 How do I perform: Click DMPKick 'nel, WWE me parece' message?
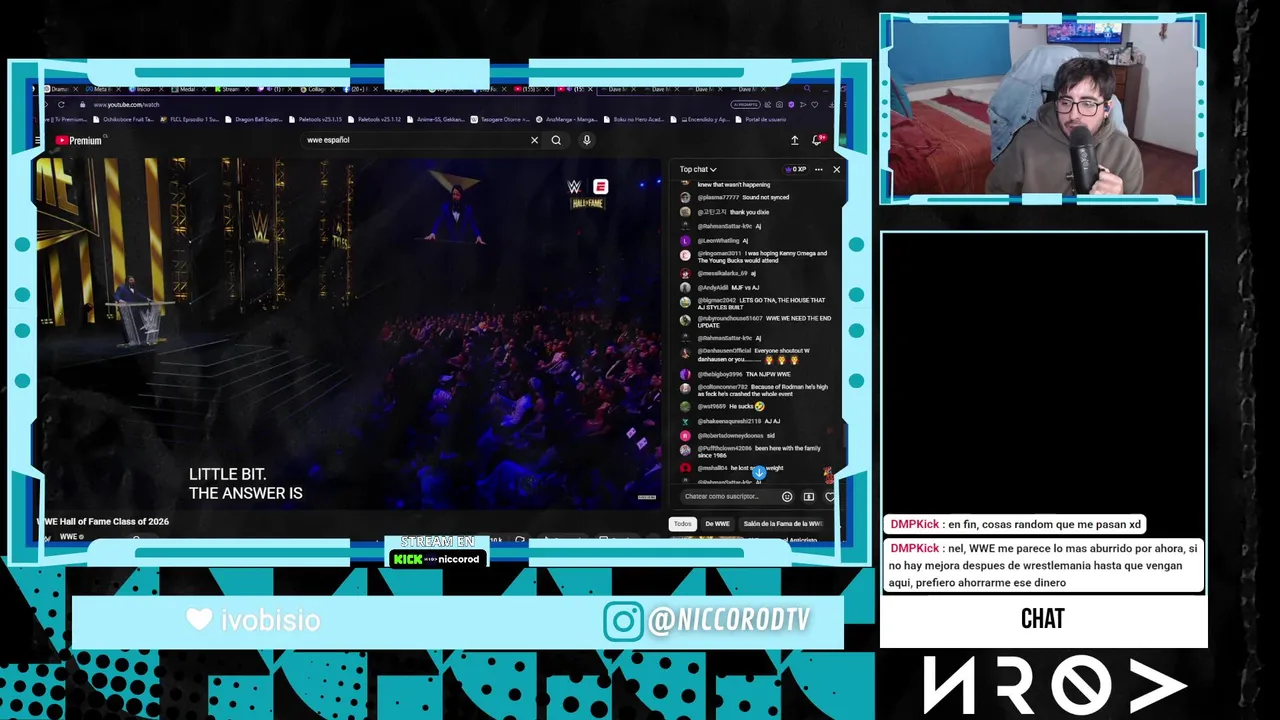point(1043,565)
